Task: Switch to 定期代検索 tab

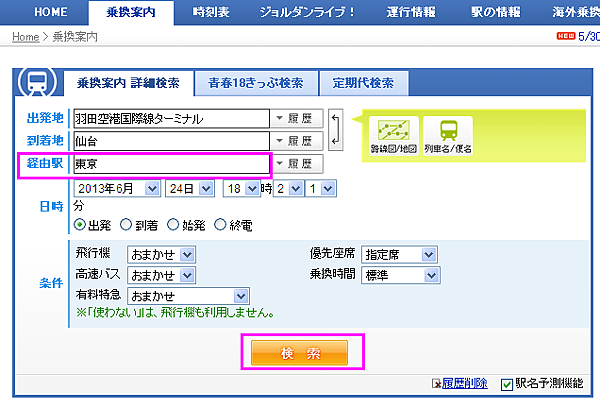Action: pos(363,83)
